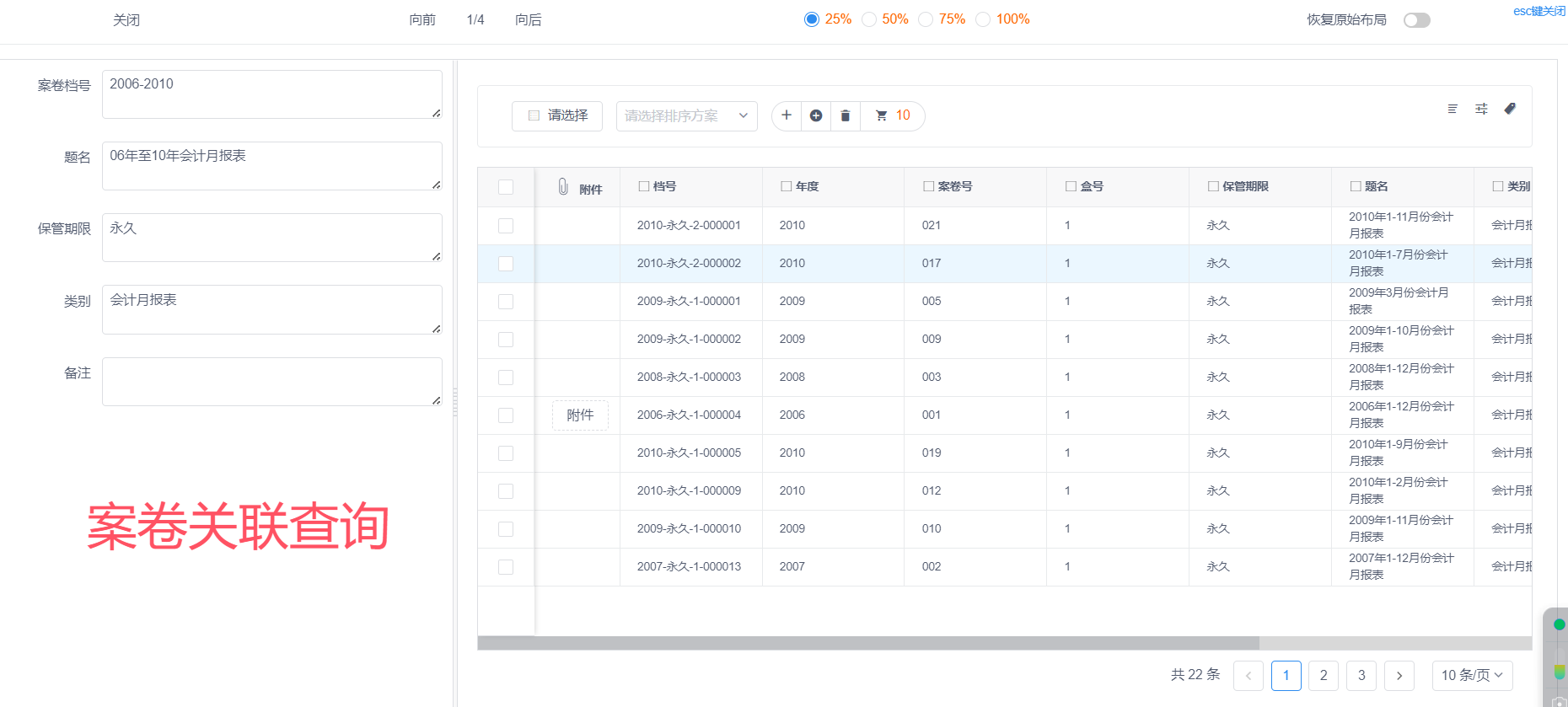Open the column settings sliders icon

pyautogui.click(x=1481, y=109)
